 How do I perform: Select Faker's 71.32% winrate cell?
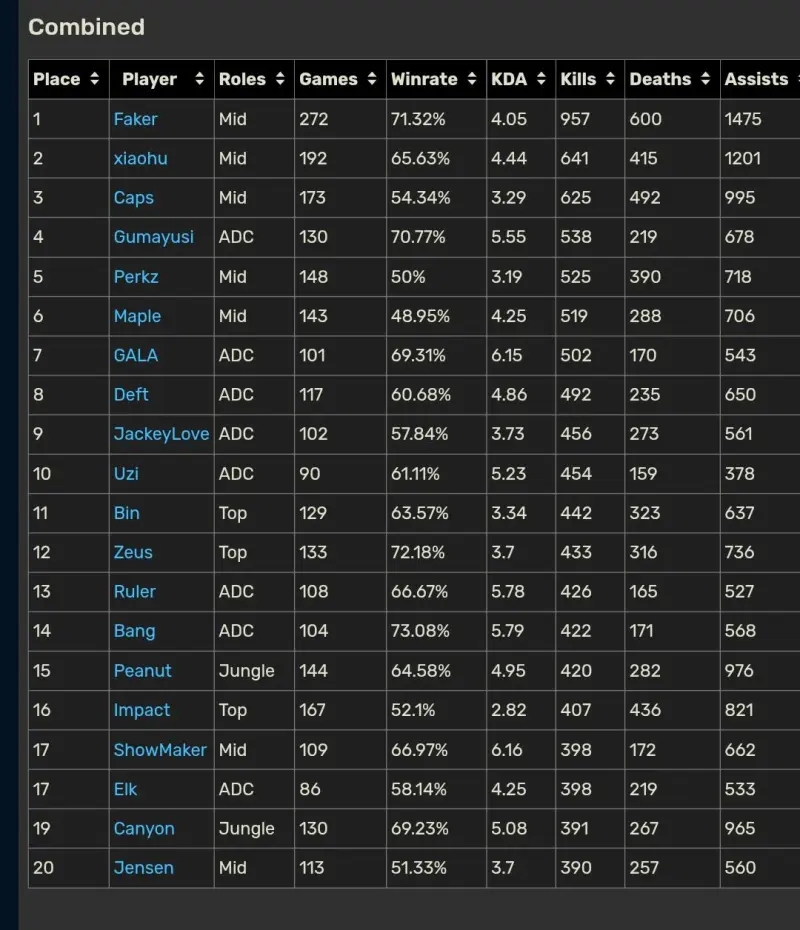419,119
